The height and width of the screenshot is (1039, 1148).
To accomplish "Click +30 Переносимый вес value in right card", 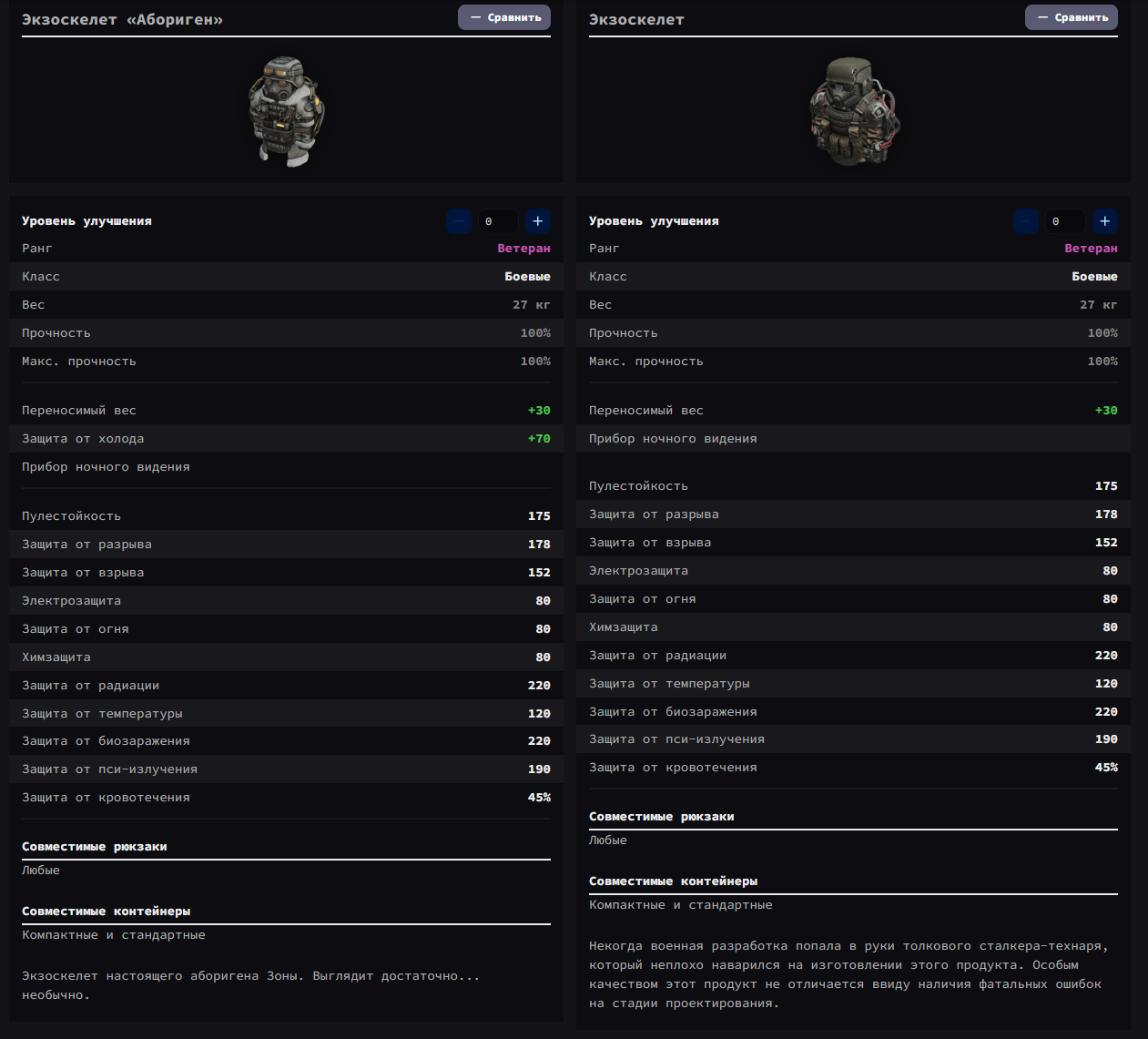I will 1106,411.
